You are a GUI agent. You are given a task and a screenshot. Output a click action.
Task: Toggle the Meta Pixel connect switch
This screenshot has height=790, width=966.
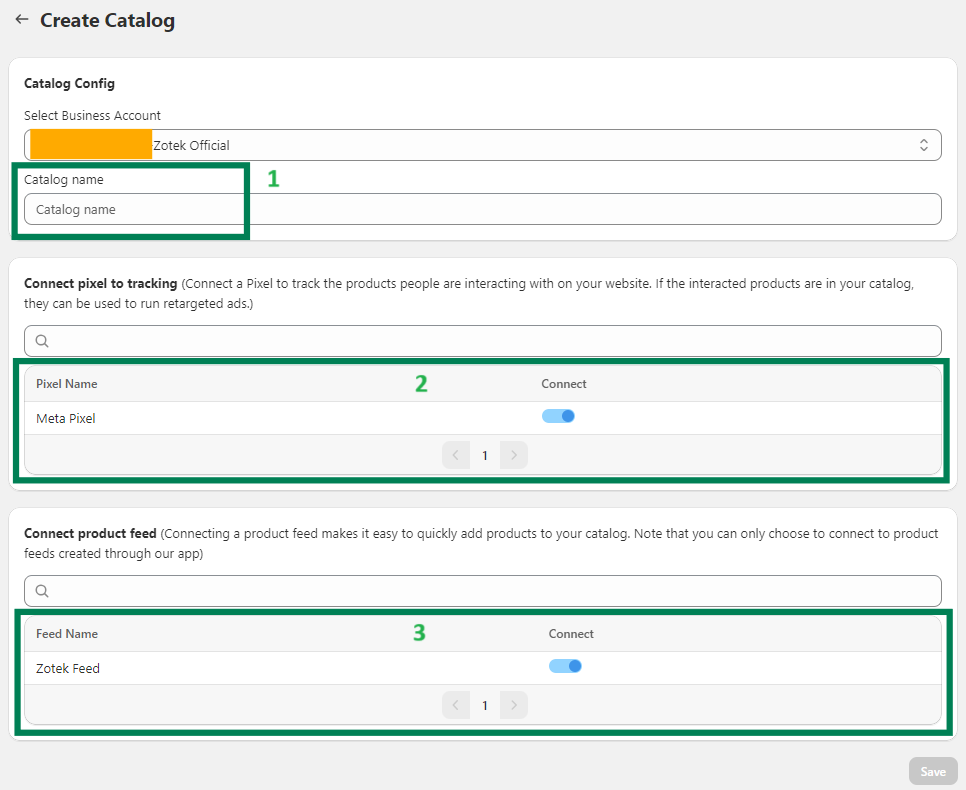(x=558, y=417)
